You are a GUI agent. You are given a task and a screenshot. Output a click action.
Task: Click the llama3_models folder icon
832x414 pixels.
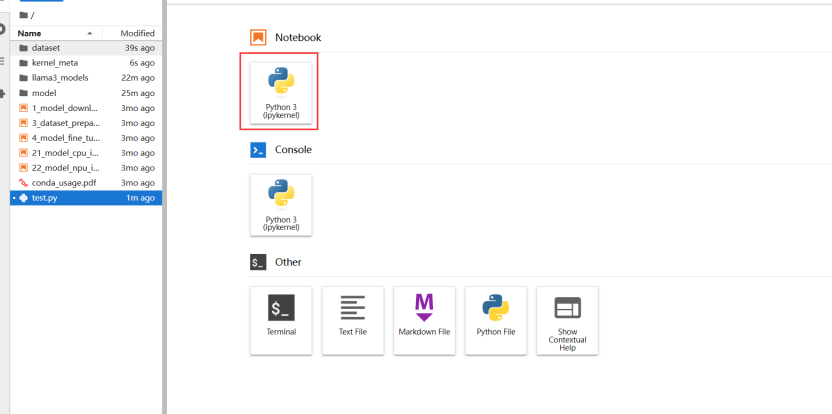coord(23,77)
